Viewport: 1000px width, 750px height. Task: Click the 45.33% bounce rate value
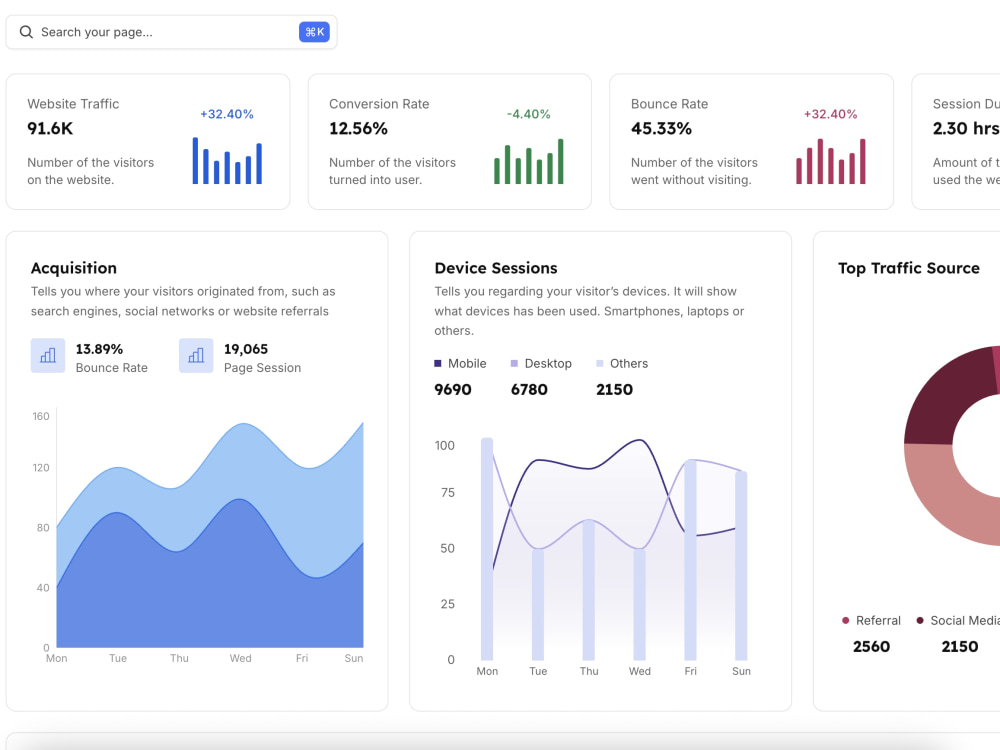click(661, 129)
